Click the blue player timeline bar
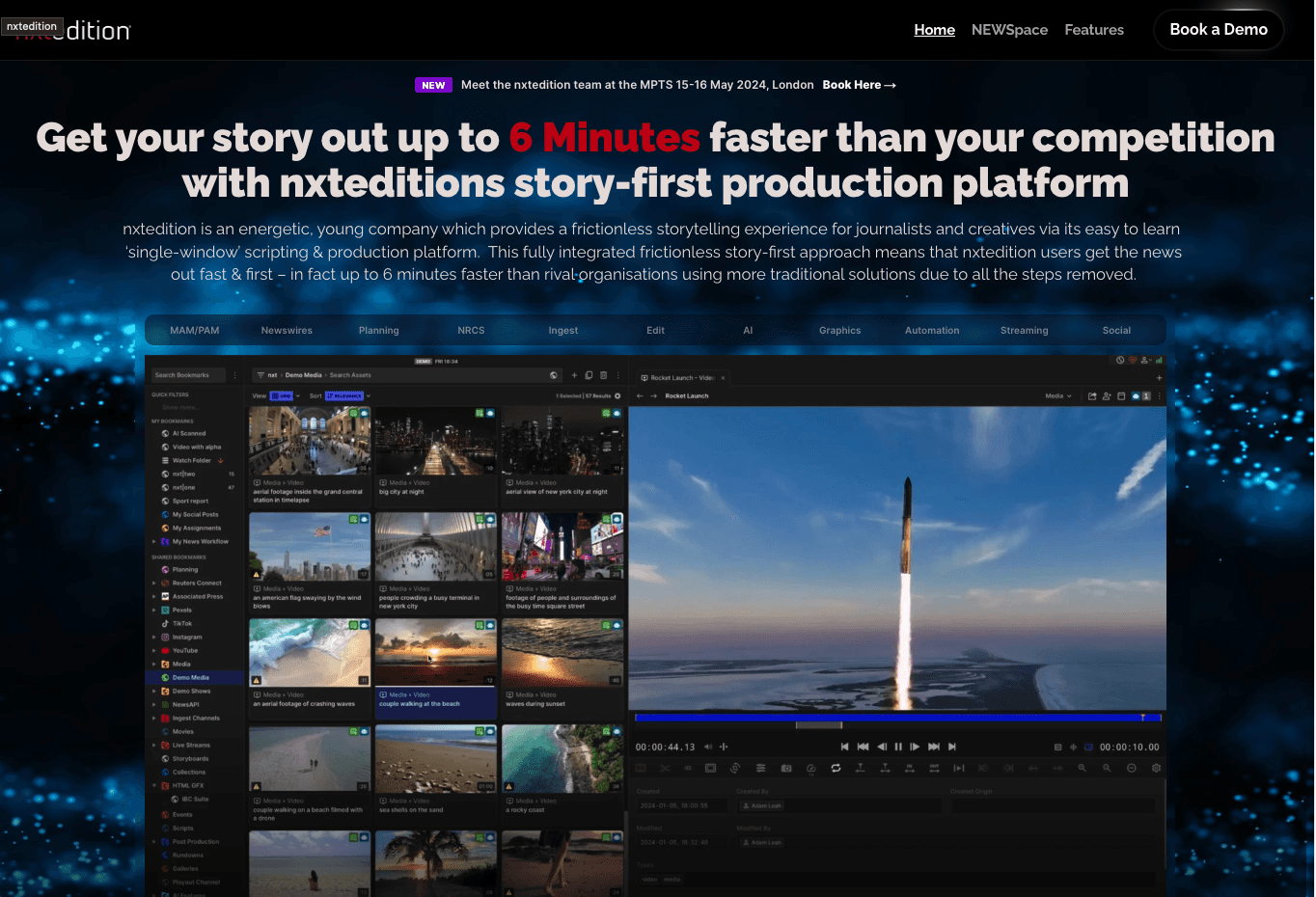The image size is (1316, 897). [x=897, y=718]
